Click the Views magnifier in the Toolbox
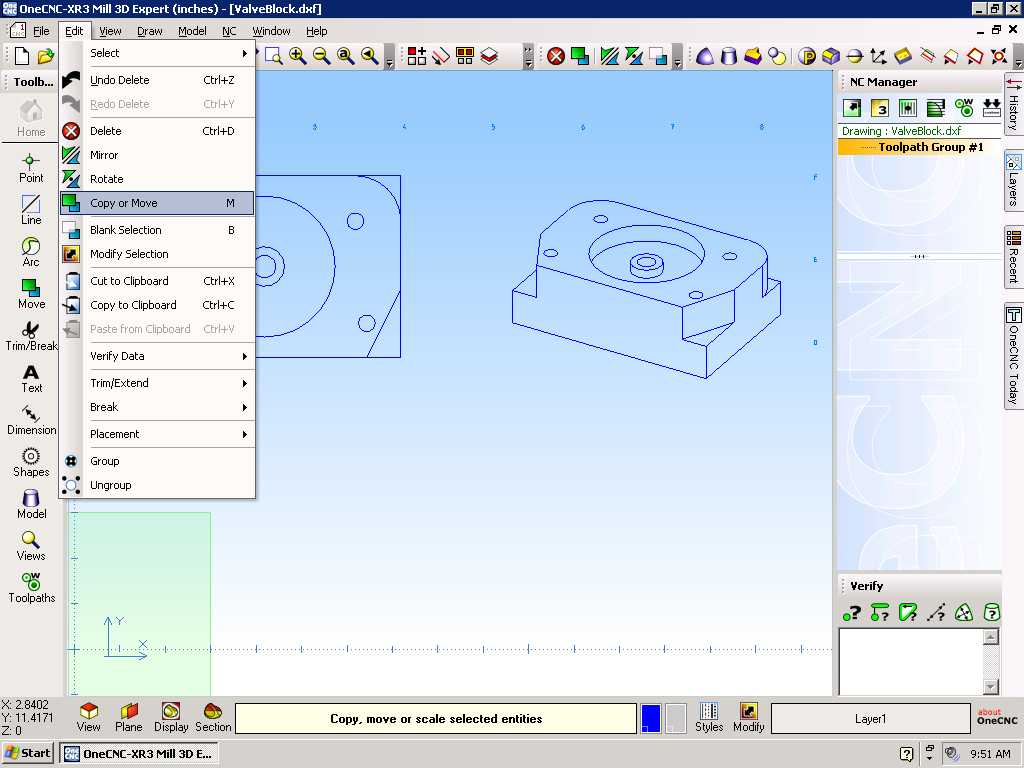 (31, 546)
